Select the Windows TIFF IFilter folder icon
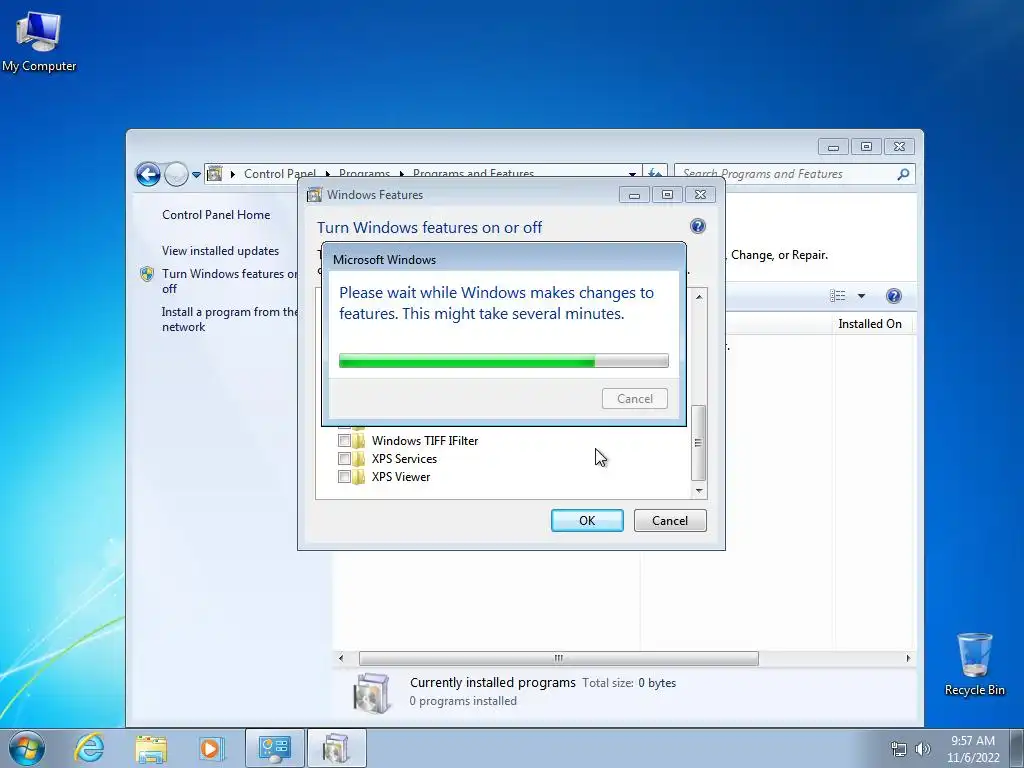 (359, 440)
